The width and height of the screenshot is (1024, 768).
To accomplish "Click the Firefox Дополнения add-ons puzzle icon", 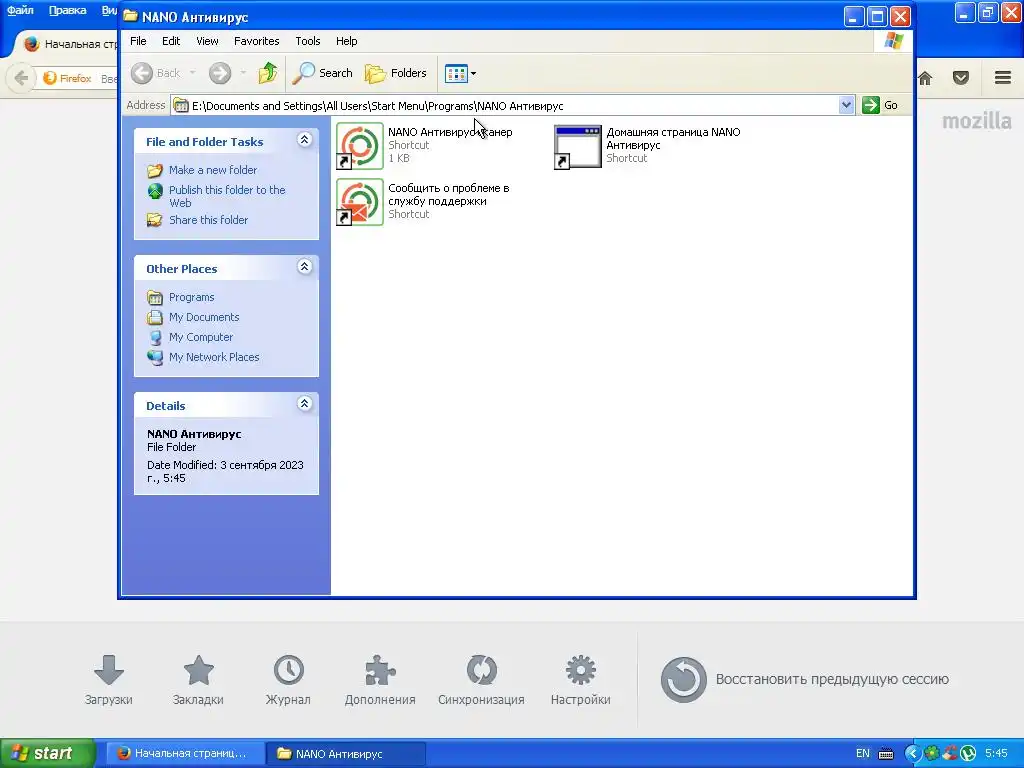I will point(379,670).
